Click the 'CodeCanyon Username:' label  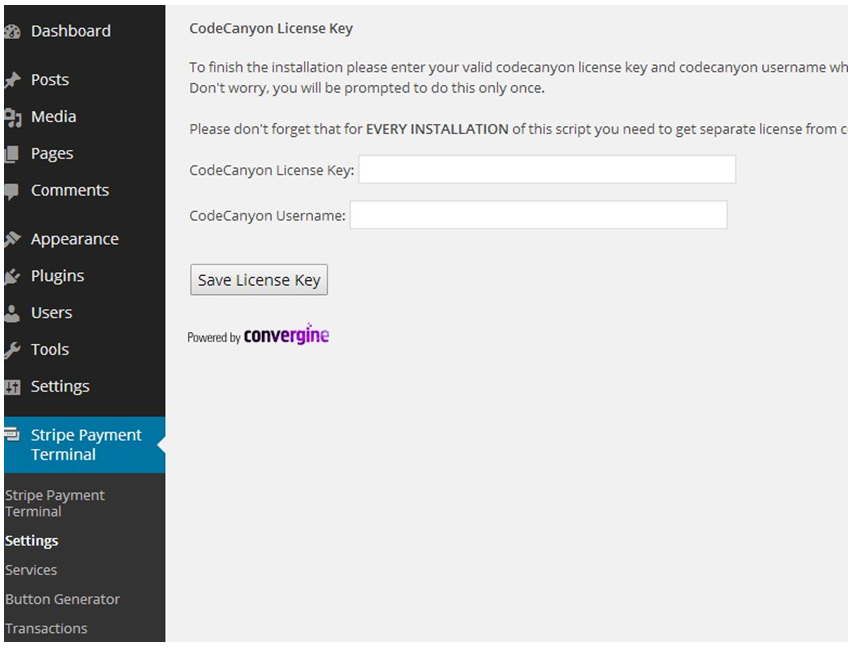coord(267,216)
